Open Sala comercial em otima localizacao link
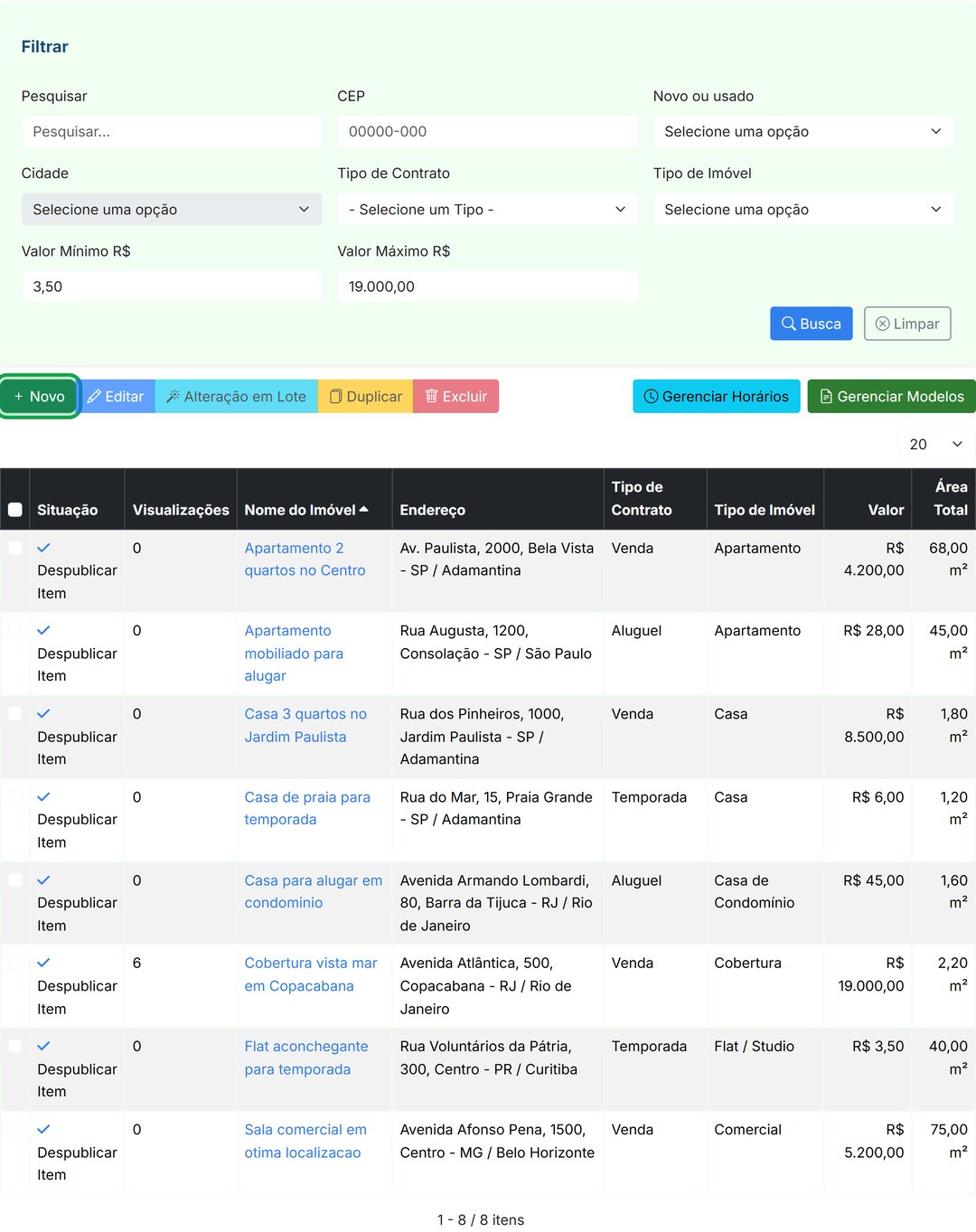Image resolution: width=976 pixels, height=1232 pixels. pos(305,1141)
